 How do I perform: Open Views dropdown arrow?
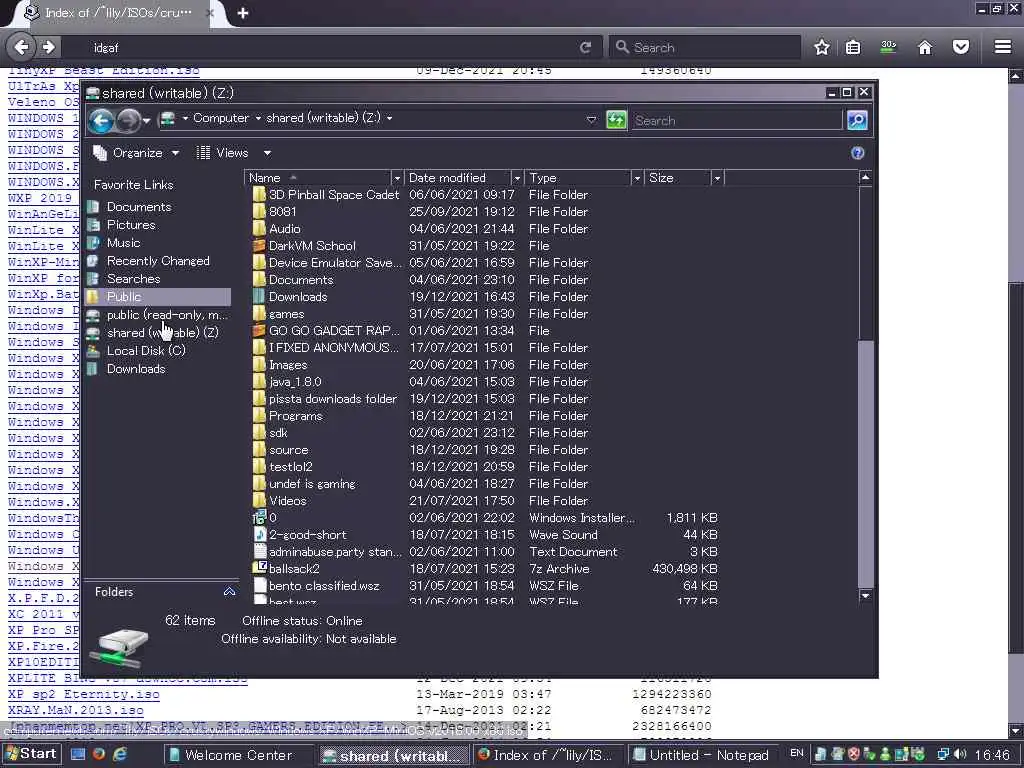(267, 153)
